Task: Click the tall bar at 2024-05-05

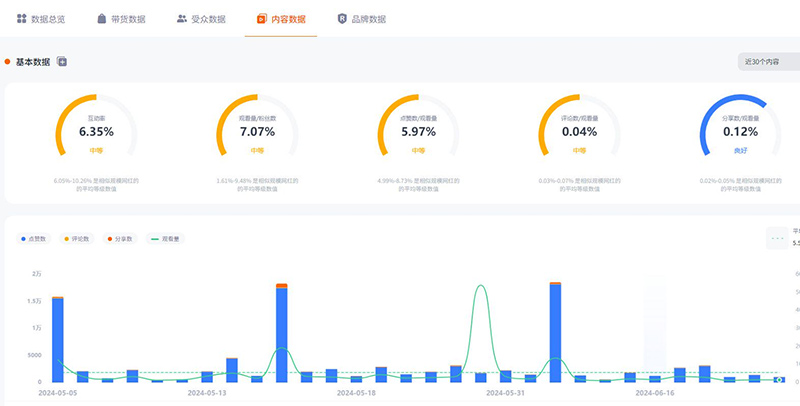Action: (x=58, y=339)
